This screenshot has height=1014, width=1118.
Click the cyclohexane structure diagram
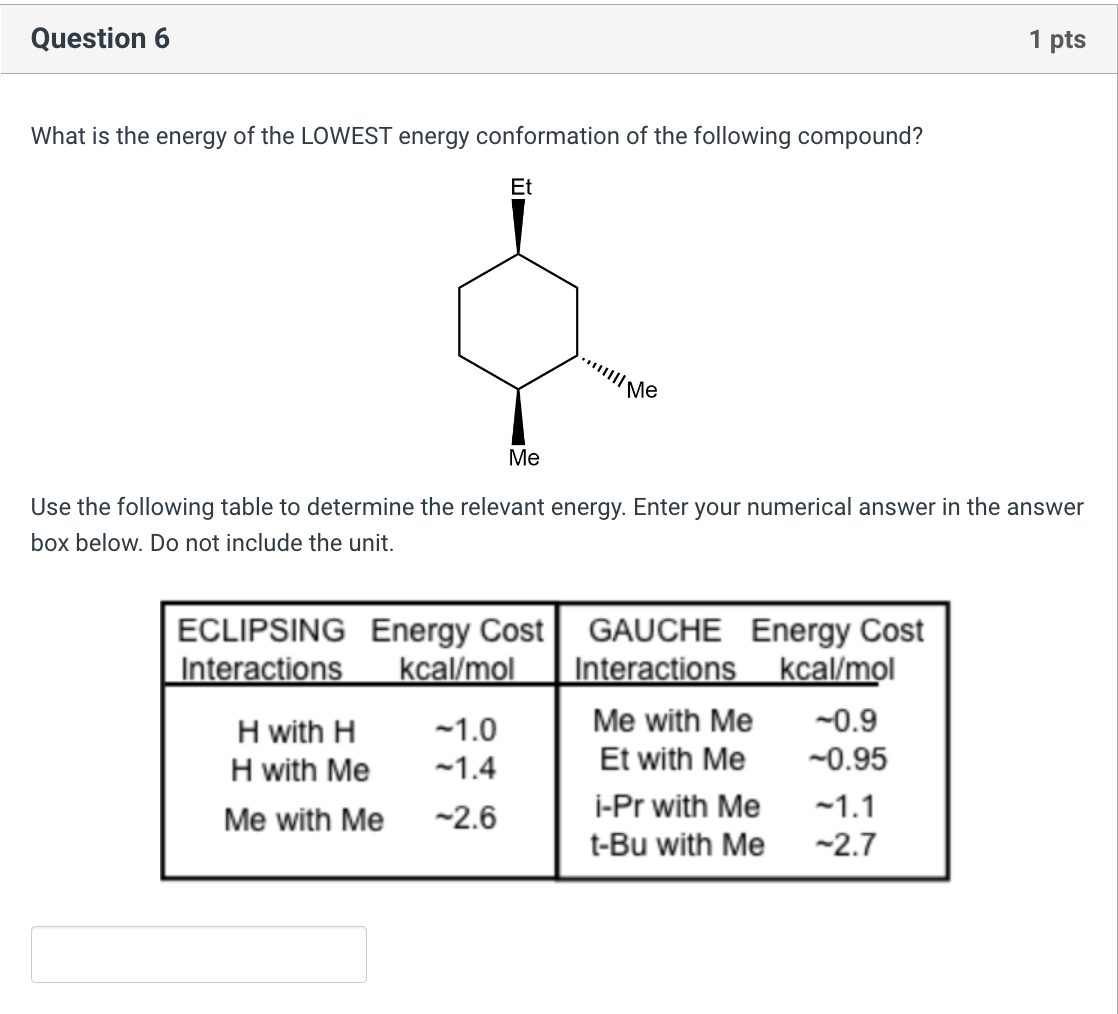pos(519,320)
